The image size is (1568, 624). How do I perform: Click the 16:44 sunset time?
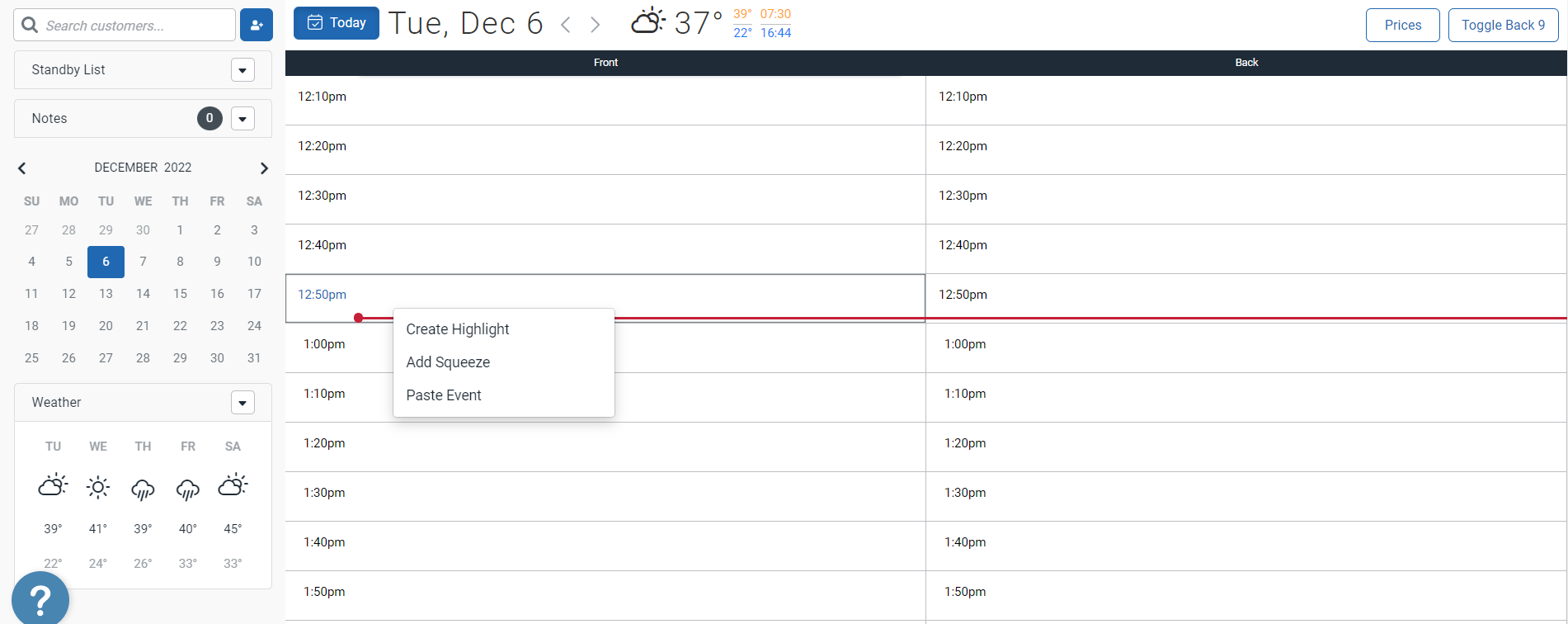click(x=775, y=33)
